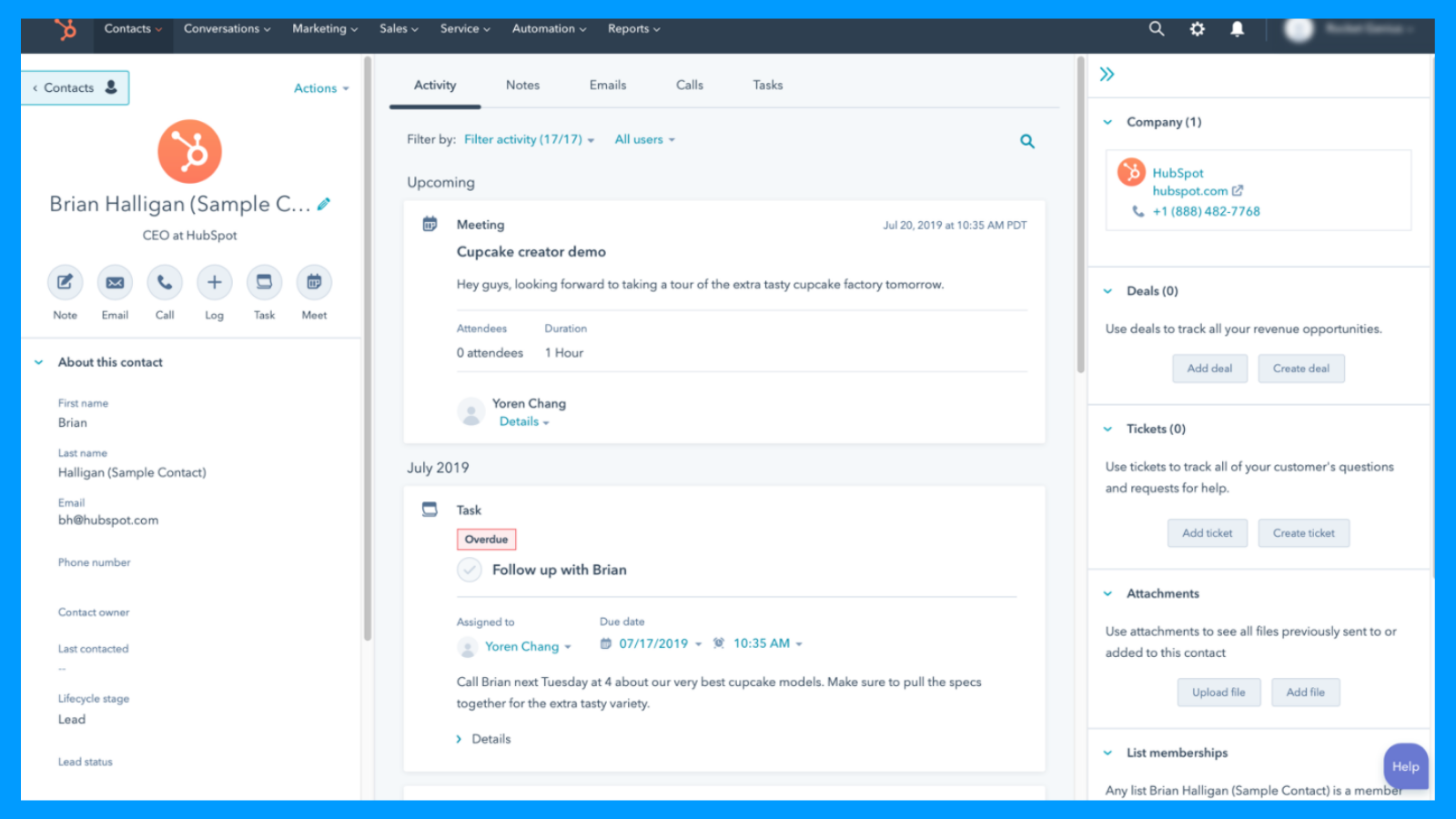Collapse right sidebar with double chevron
This screenshot has width=1456, height=819.
1107,75
